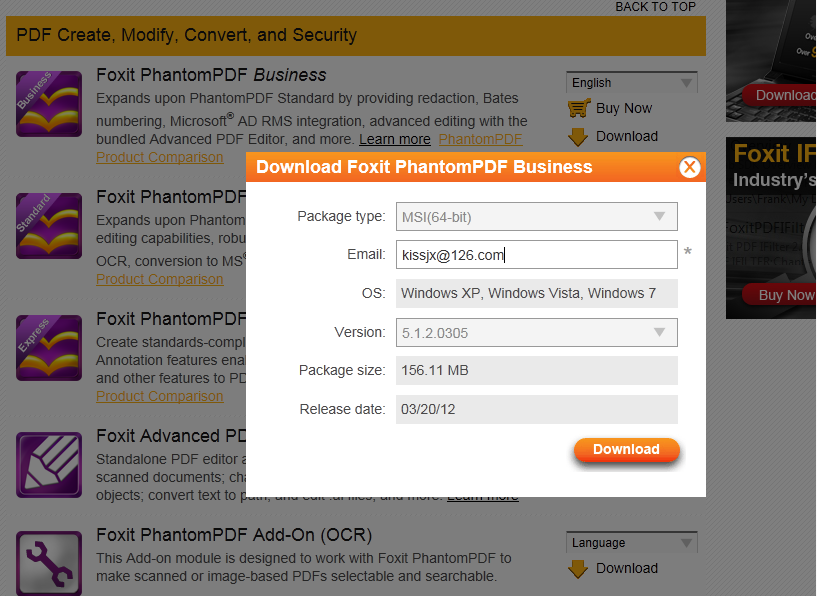Viewport: 817px width, 596px height.
Task: Click the Download arrow icon beside Buy Now
Action: (x=578, y=137)
